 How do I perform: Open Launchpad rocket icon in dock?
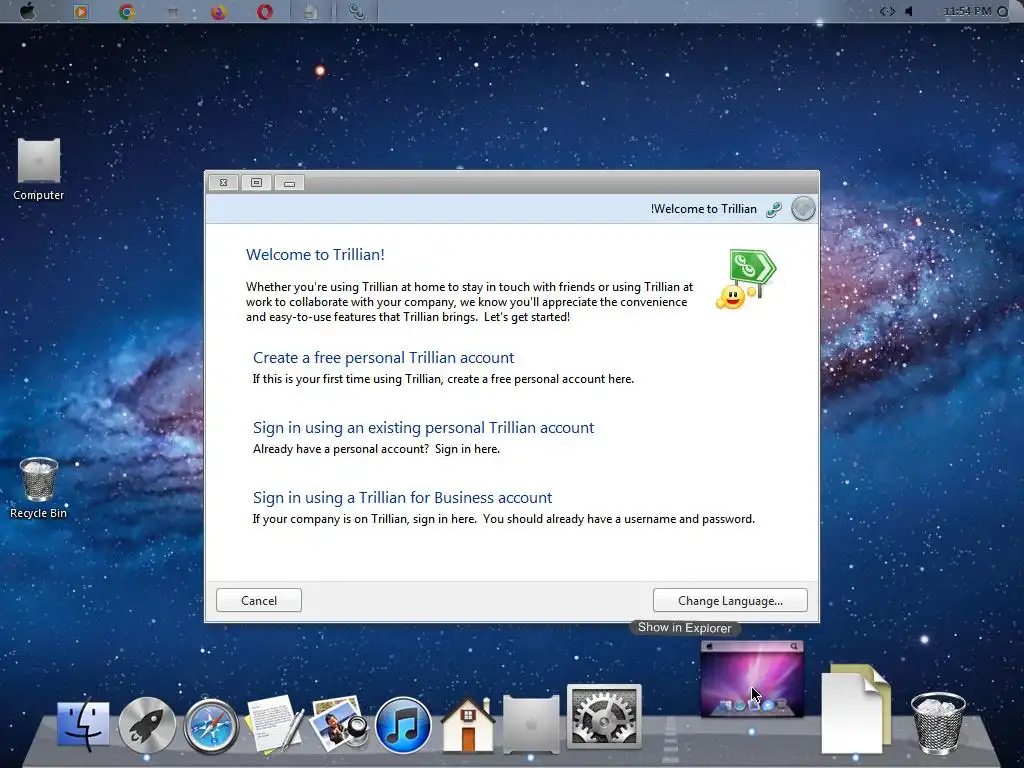coord(147,726)
